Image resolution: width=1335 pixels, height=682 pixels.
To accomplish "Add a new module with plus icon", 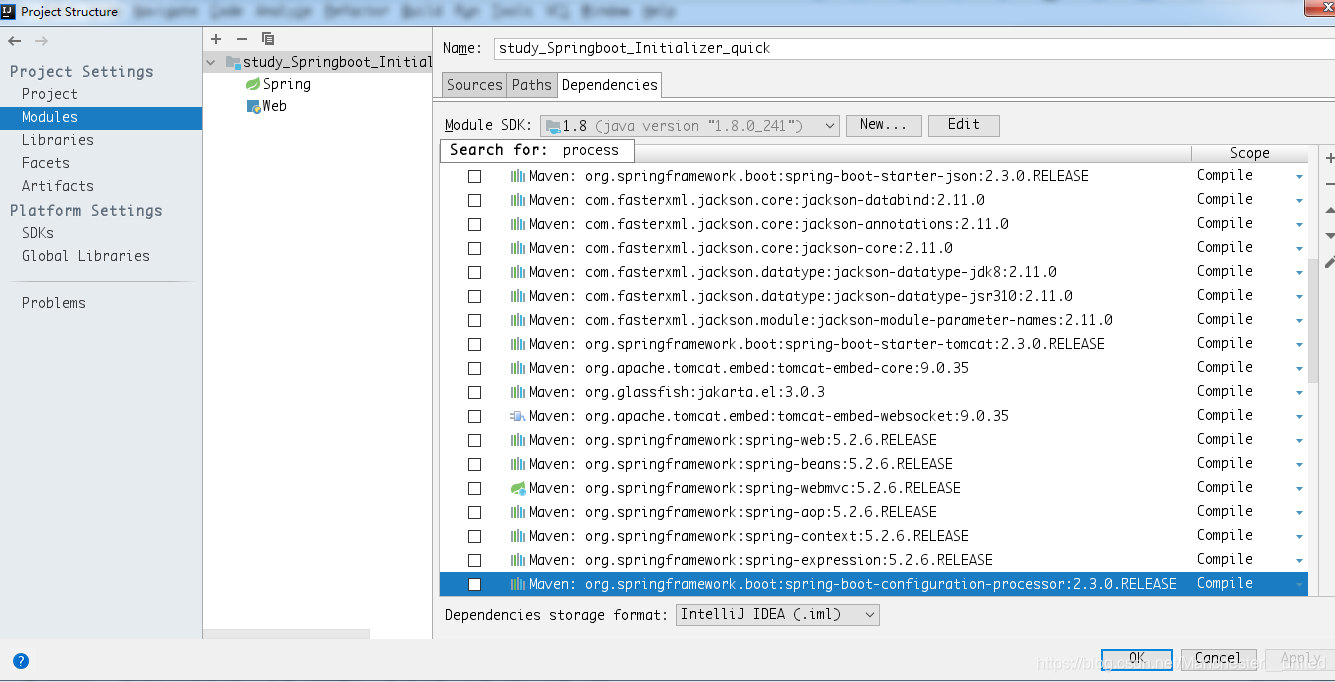I will (216, 38).
